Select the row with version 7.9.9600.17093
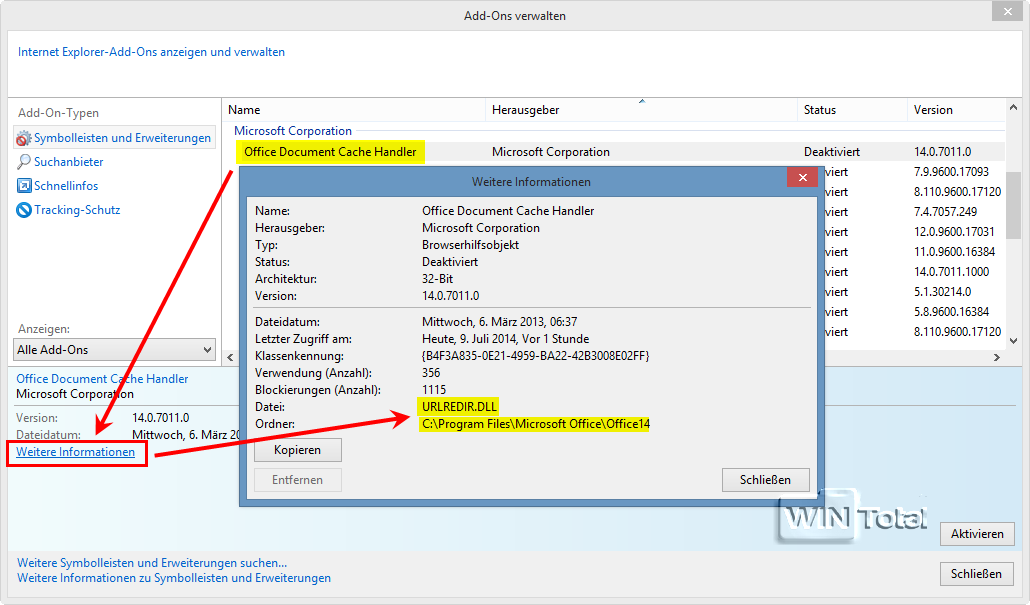The image size is (1030, 605). pos(951,172)
